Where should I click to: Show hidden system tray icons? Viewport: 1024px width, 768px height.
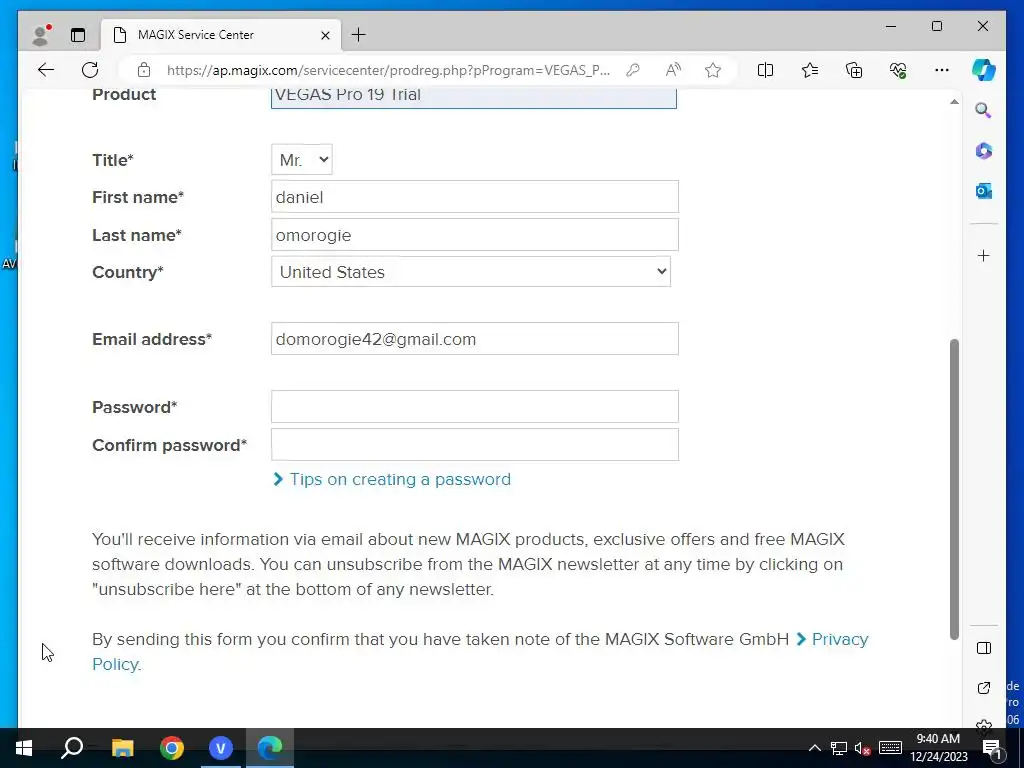point(814,748)
